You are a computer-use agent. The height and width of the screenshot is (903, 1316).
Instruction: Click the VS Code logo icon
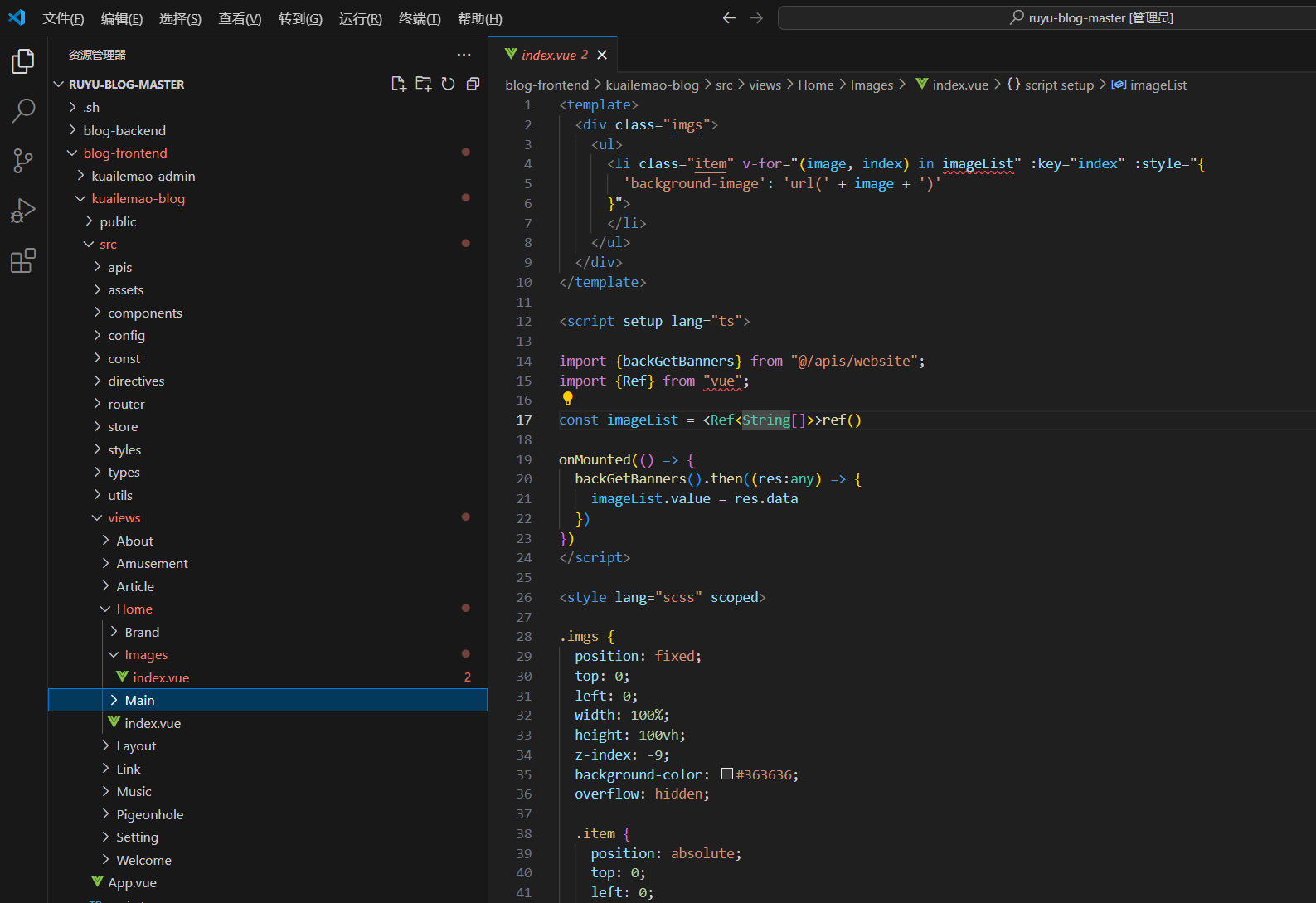click(x=17, y=17)
